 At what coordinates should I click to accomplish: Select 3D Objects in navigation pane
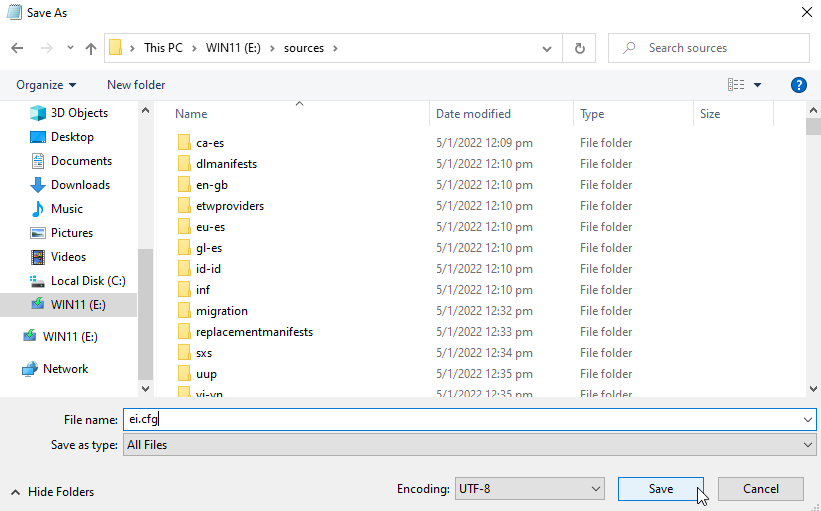[x=79, y=113]
